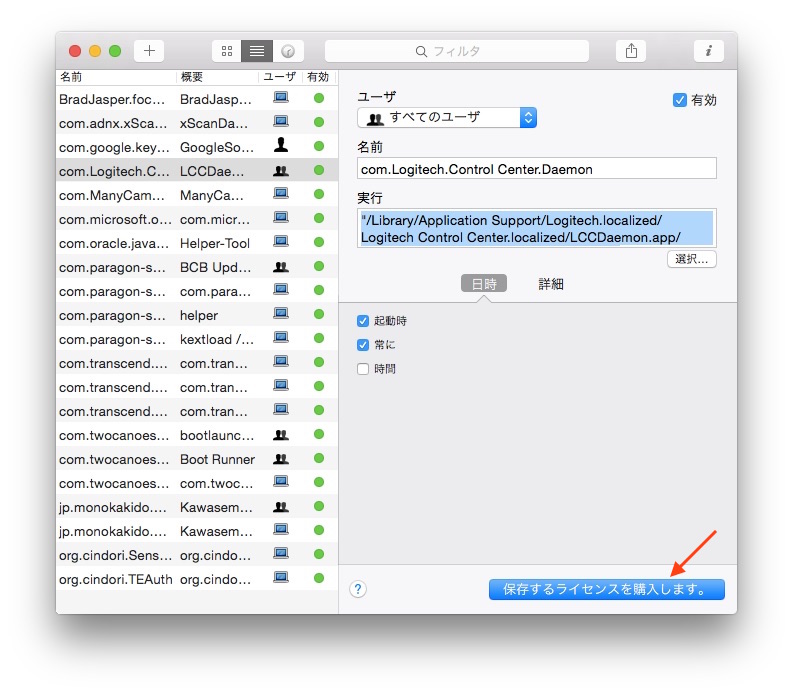Select the org.cindori.Sens... row

pos(197,555)
